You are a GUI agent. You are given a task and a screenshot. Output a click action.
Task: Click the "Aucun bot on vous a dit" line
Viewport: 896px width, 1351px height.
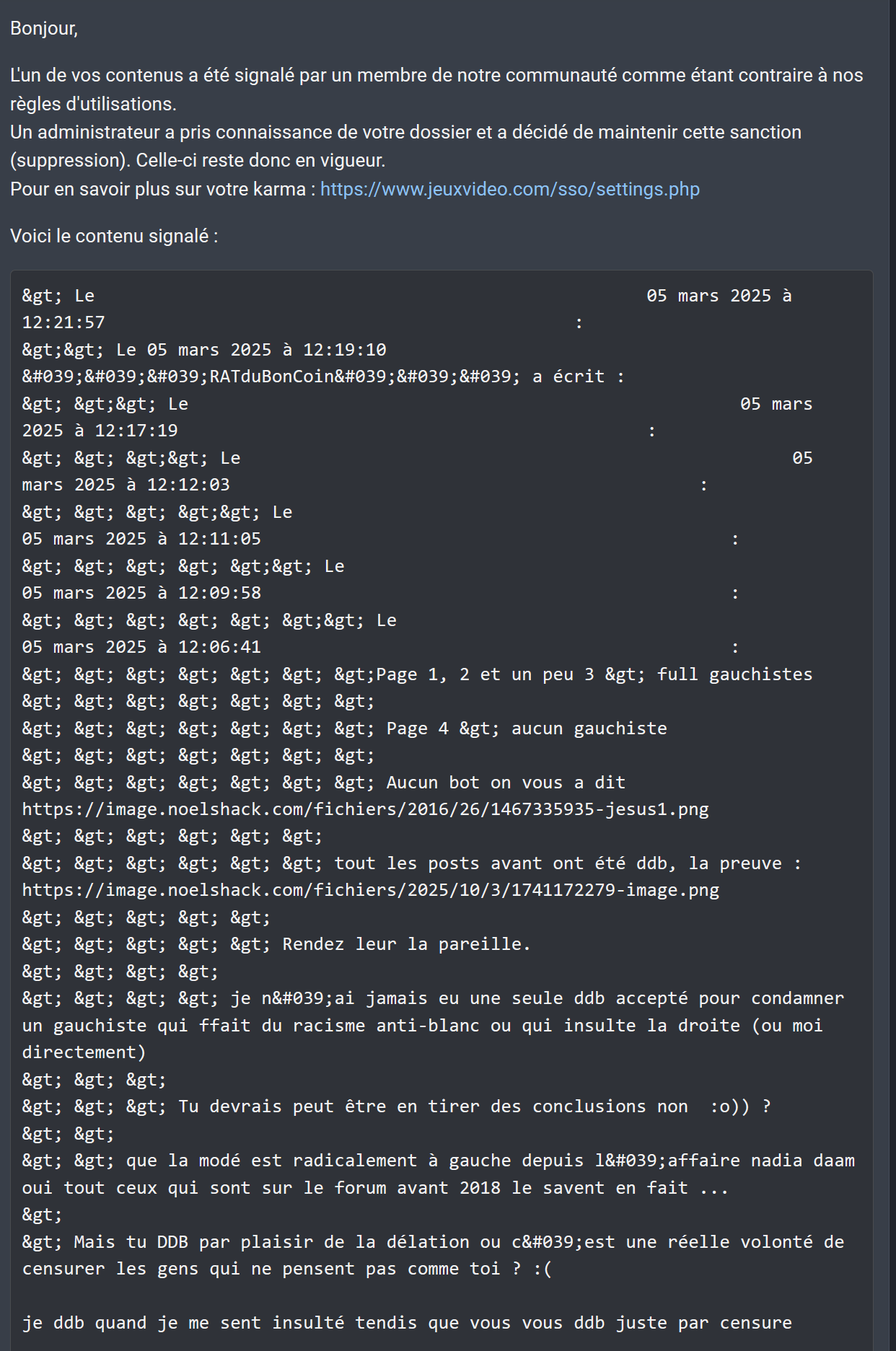point(323,783)
